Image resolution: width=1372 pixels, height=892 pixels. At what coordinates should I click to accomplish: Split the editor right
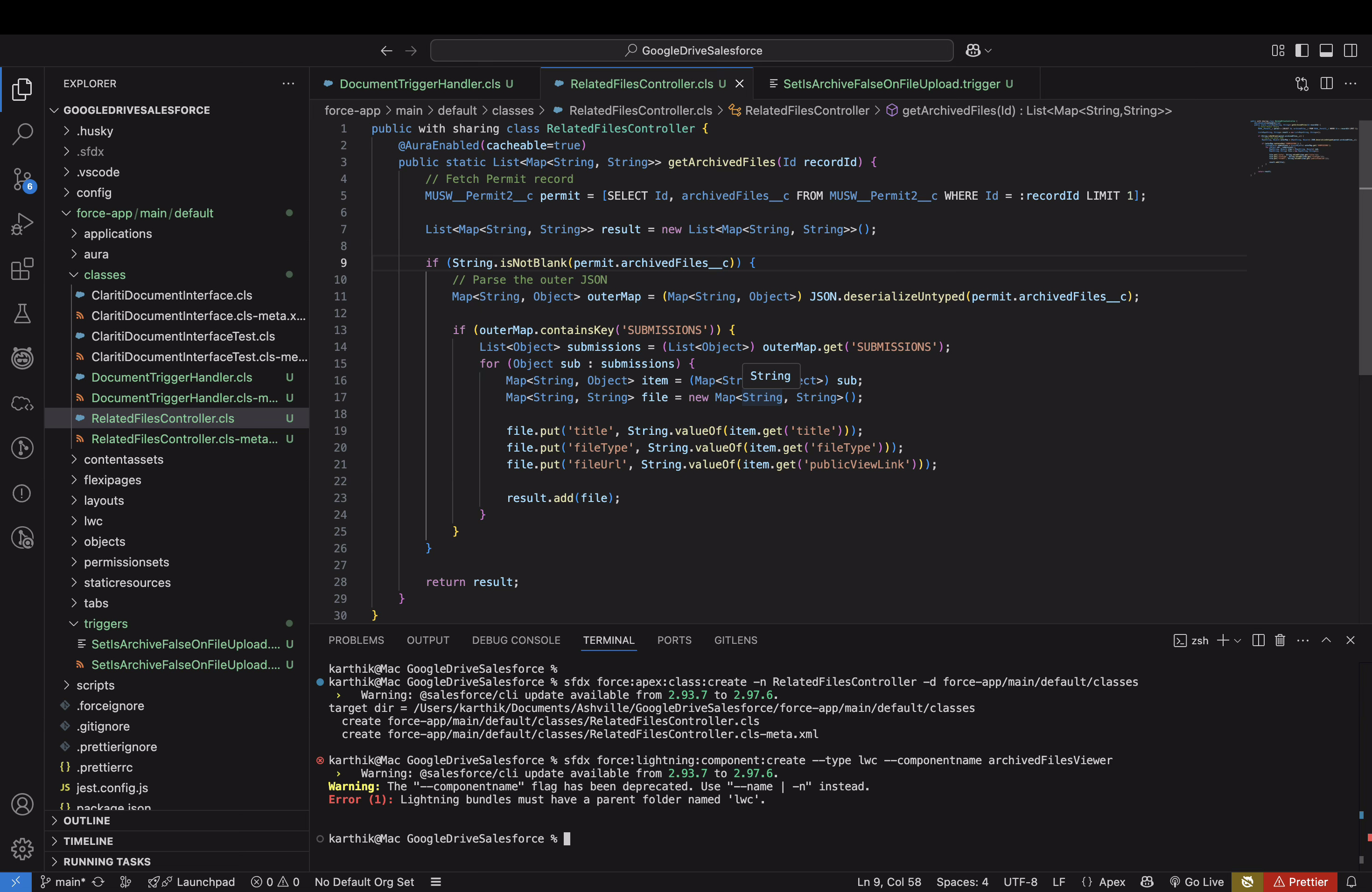(x=1326, y=84)
